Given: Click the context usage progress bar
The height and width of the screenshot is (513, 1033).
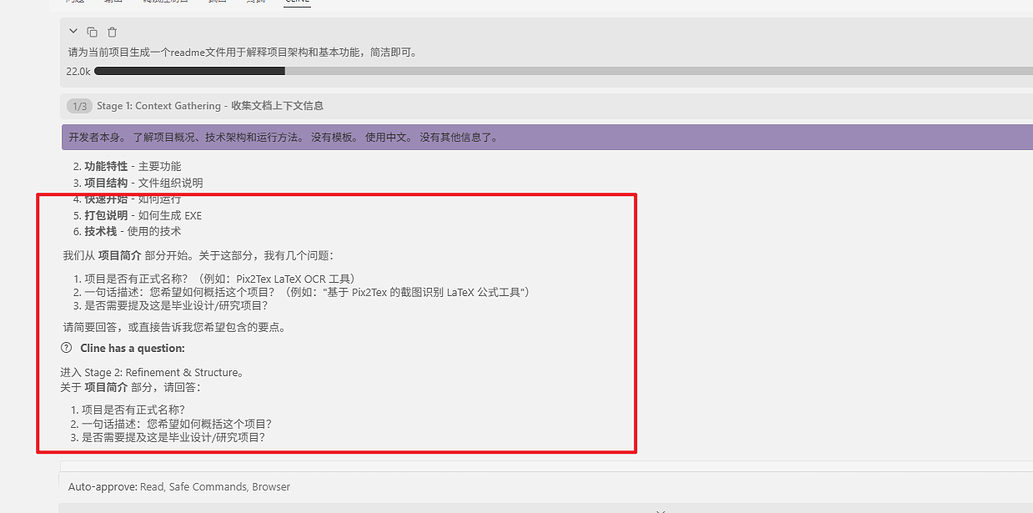Looking at the screenshot, I should (563, 70).
